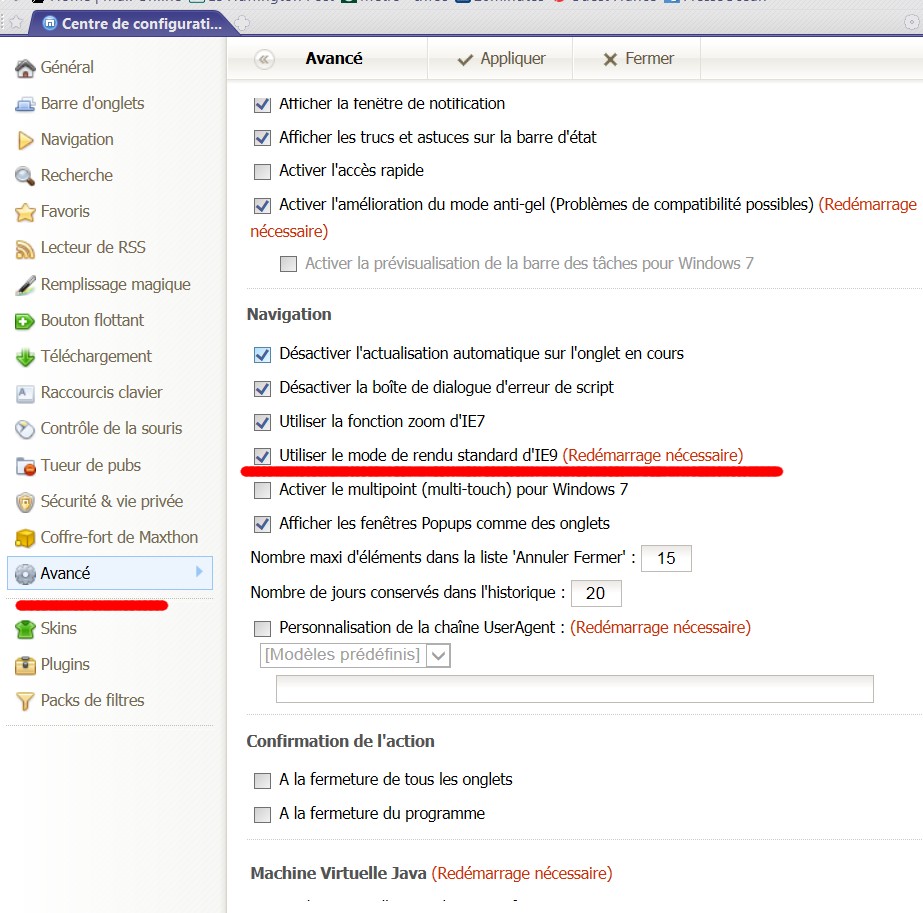The image size is (923, 913).
Task: Open Coffre-fort de Maxthon via its box icon
Action: [25, 537]
